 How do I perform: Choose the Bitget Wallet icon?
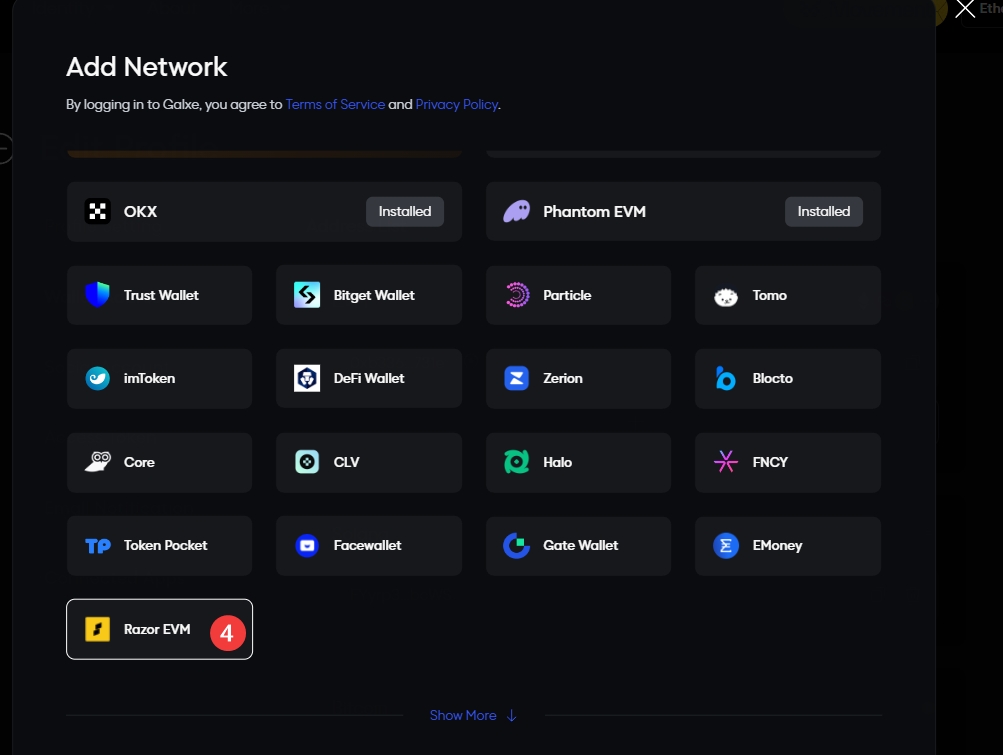coord(307,295)
